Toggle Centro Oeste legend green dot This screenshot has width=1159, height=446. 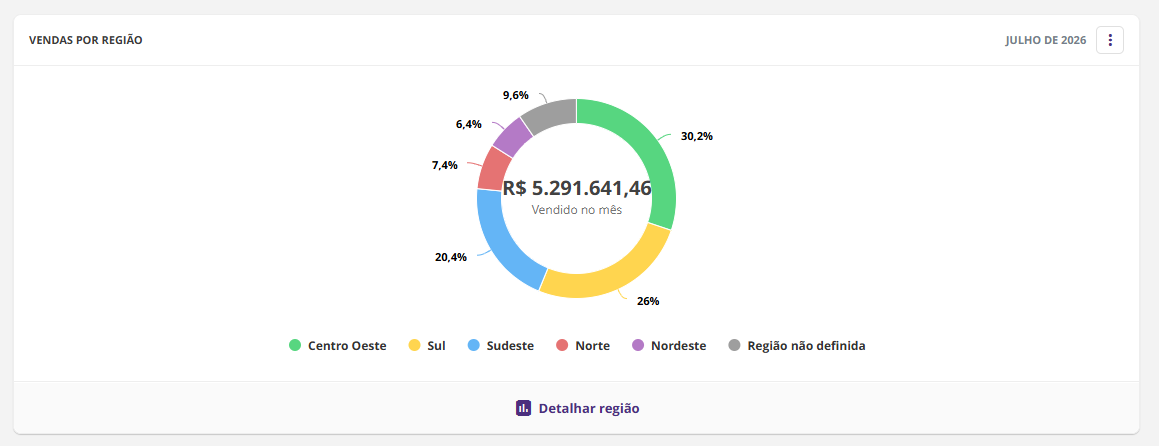[295, 345]
